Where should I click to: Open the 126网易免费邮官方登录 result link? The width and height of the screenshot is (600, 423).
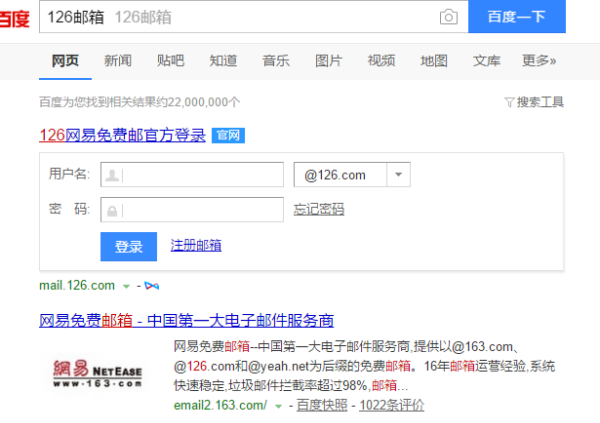(122, 135)
